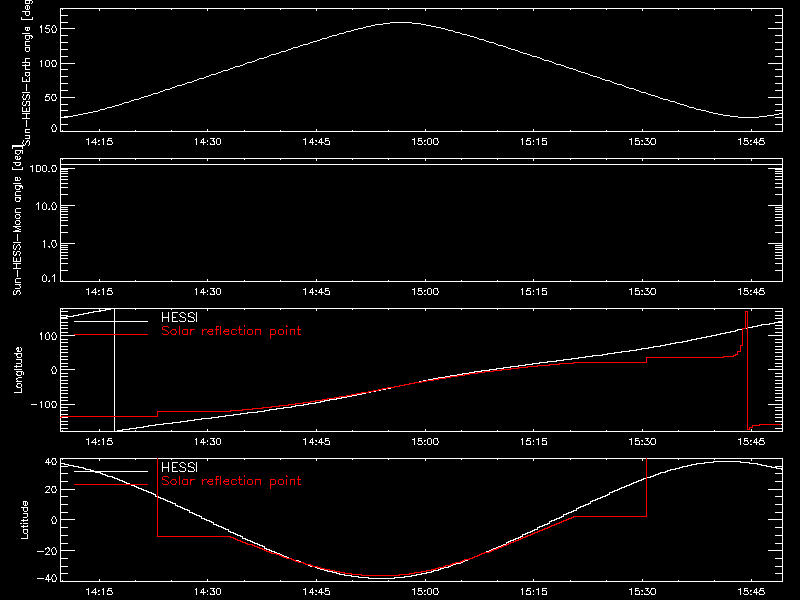800x600 pixels.
Task: Click red legend line sample in Latitude plot
Action: [111, 485]
